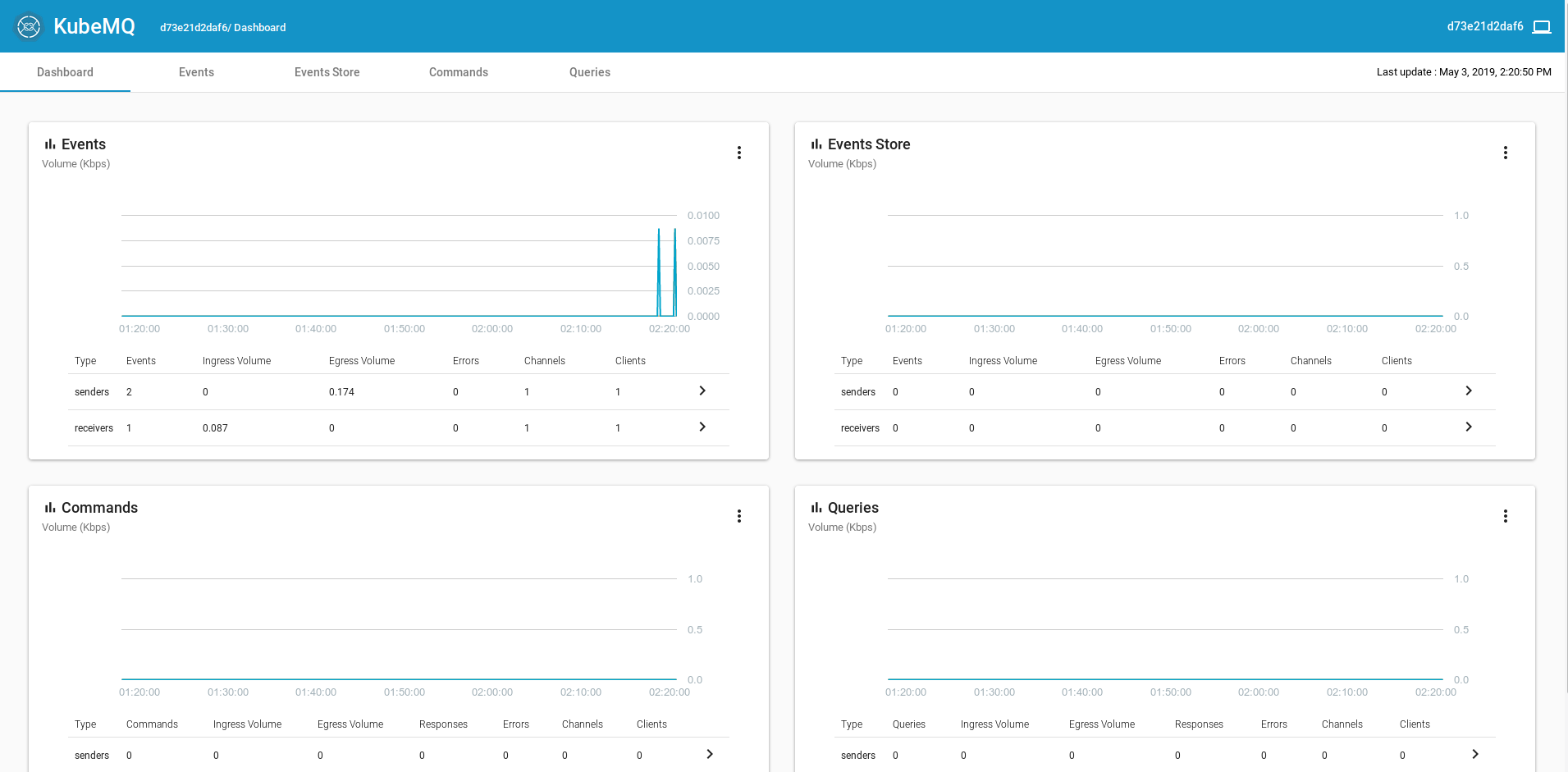
Task: Click the d73e21d2daf6/ Dashboard breadcrumb
Action: point(222,27)
